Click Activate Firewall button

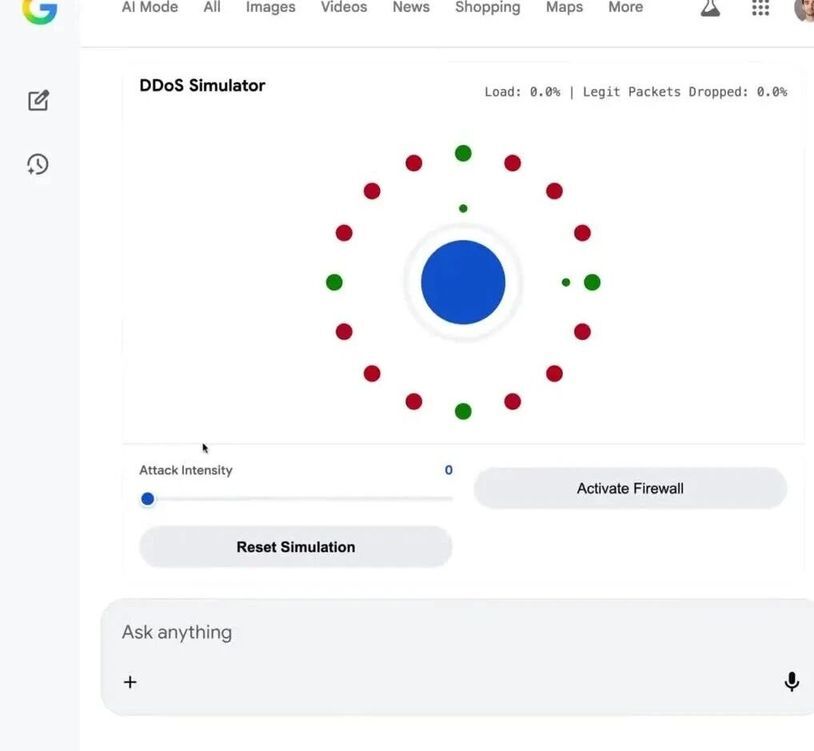coord(630,488)
